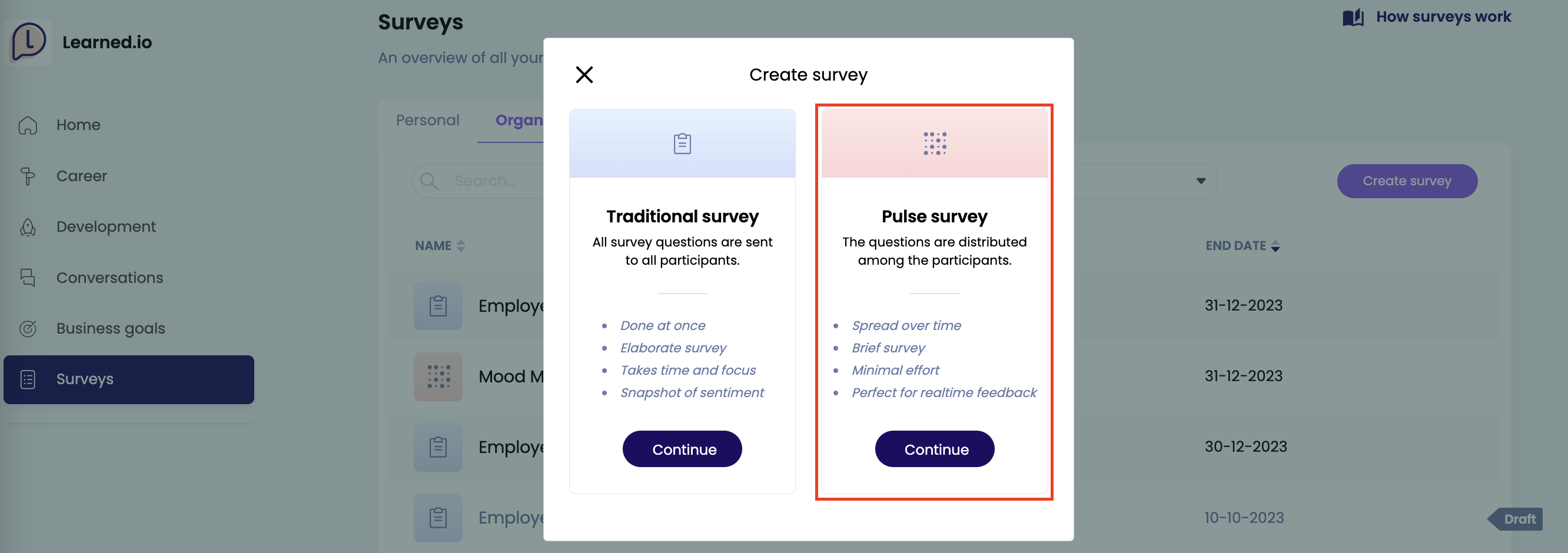Click the search magnifier icon

click(428, 181)
